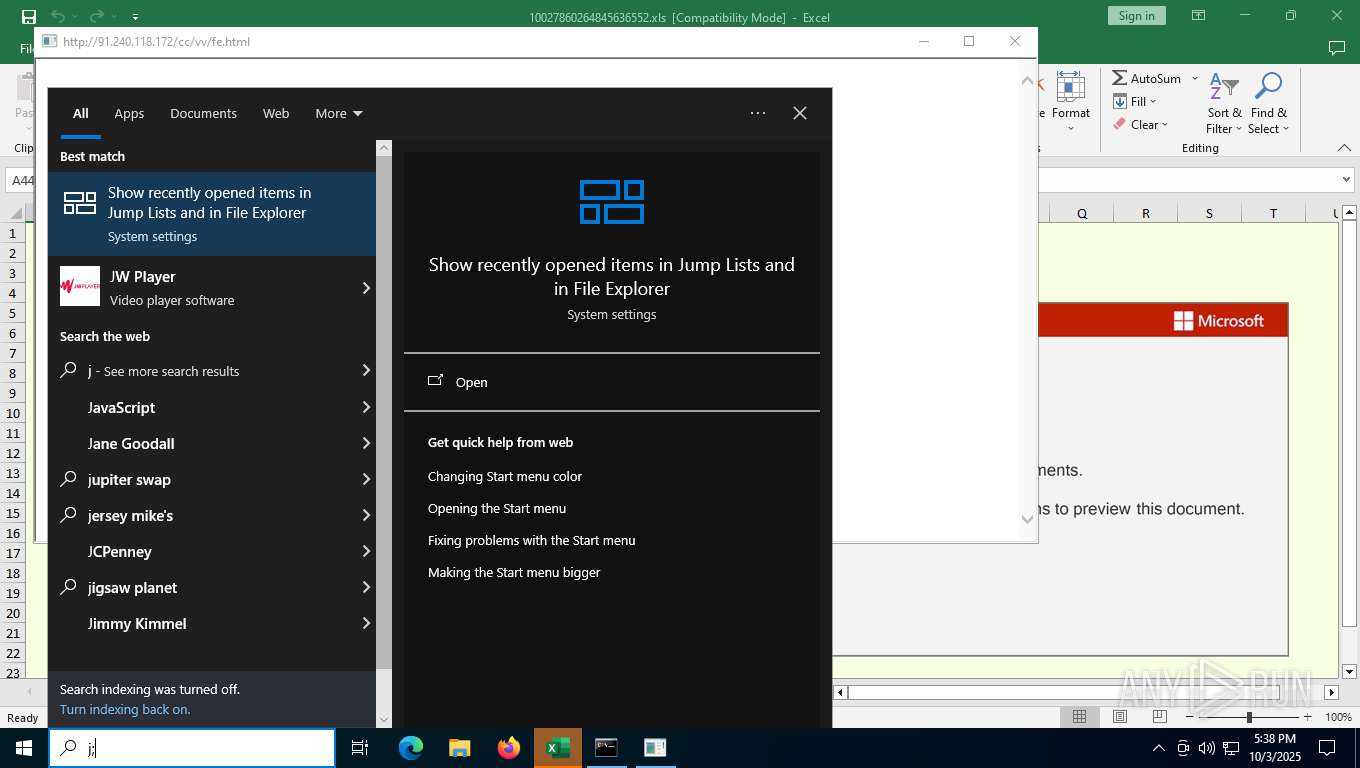Expand jupiter swap suggestion arrow
1360x768 pixels.
coord(366,479)
